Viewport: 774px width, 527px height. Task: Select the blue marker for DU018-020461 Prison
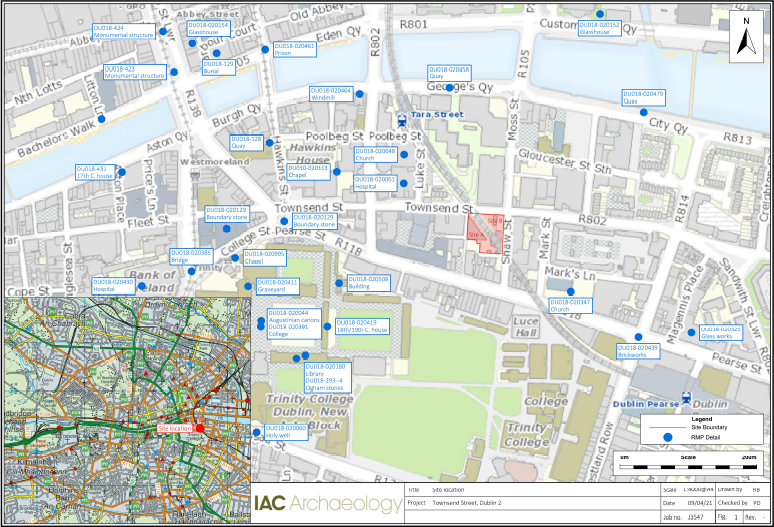[x=265, y=49]
